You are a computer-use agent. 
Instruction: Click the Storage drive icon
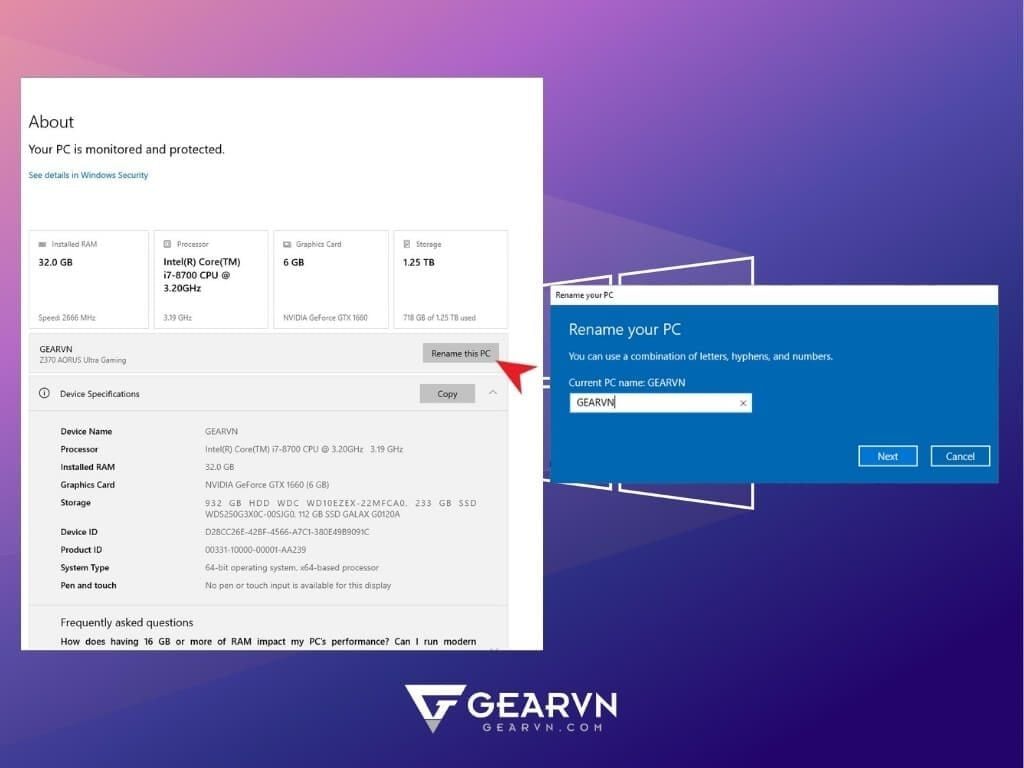tap(408, 243)
